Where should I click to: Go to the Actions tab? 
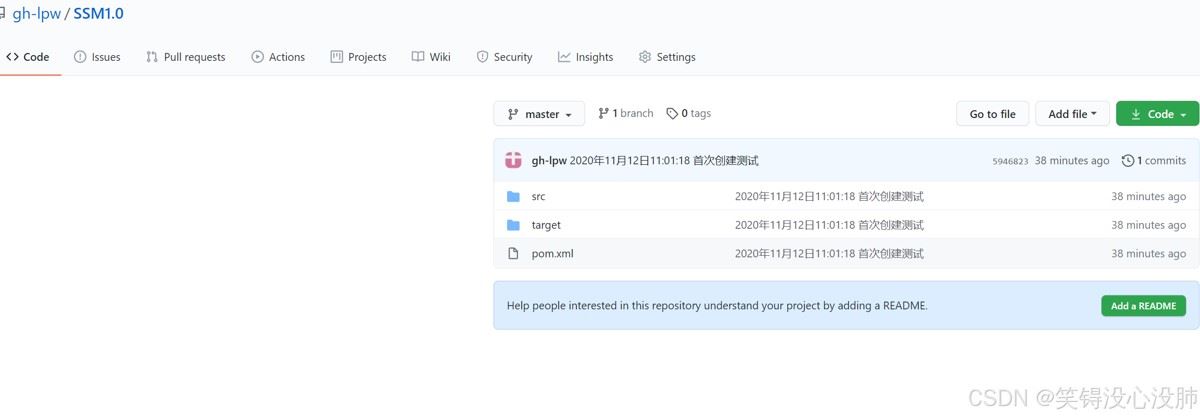(278, 57)
